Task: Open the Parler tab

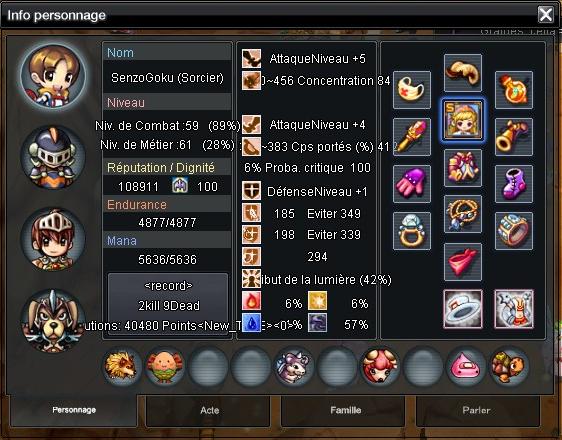Action: pyautogui.click(x=477, y=410)
